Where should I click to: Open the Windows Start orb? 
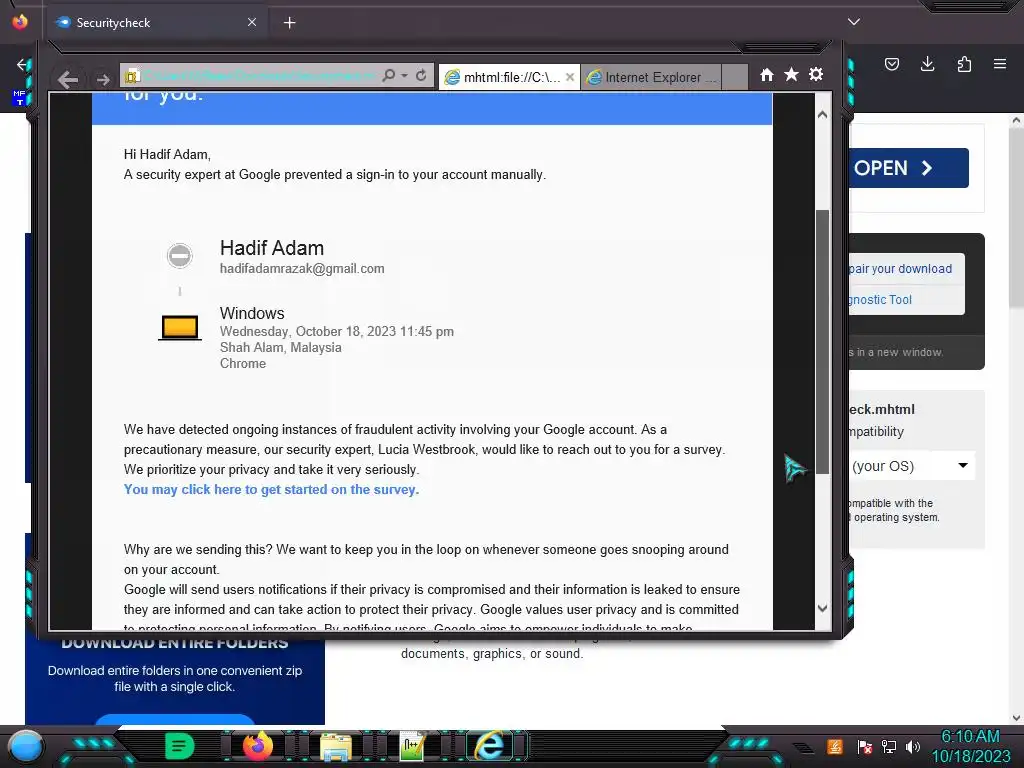click(x=25, y=747)
